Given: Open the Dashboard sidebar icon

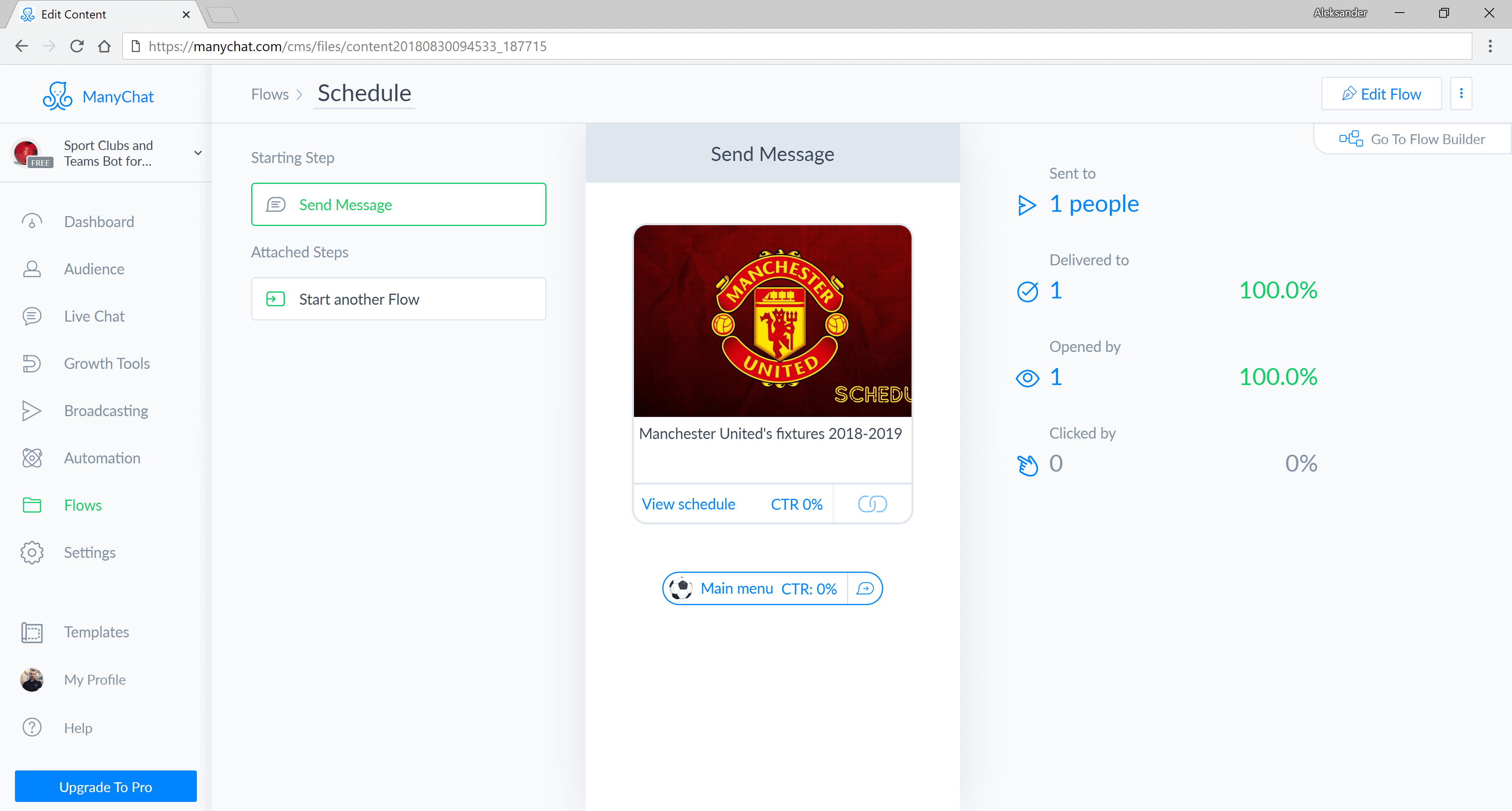Looking at the screenshot, I should [31, 222].
